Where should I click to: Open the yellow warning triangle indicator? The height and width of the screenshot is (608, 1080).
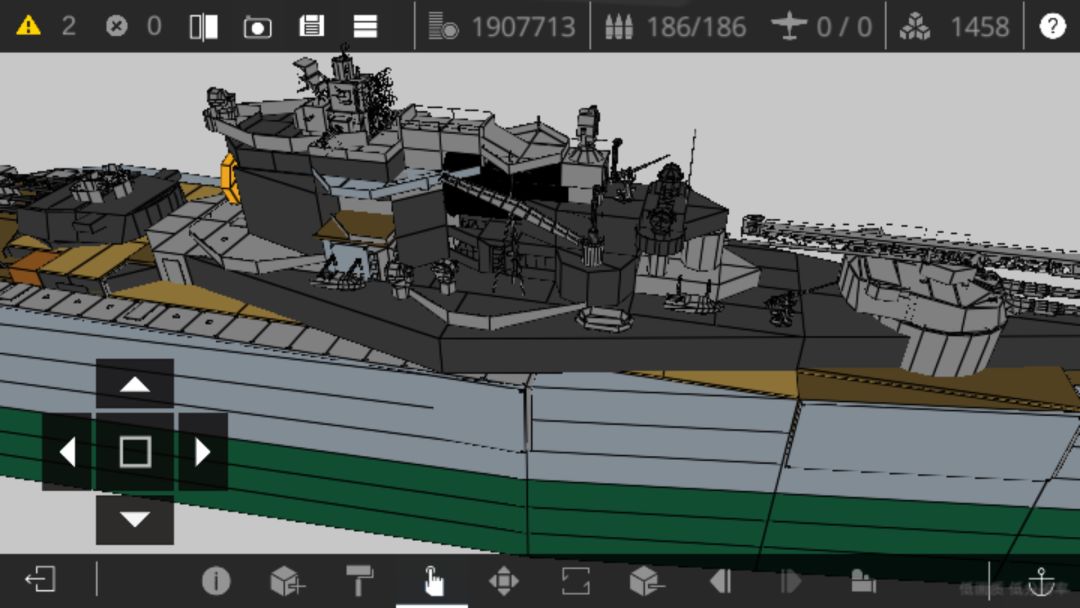point(28,26)
